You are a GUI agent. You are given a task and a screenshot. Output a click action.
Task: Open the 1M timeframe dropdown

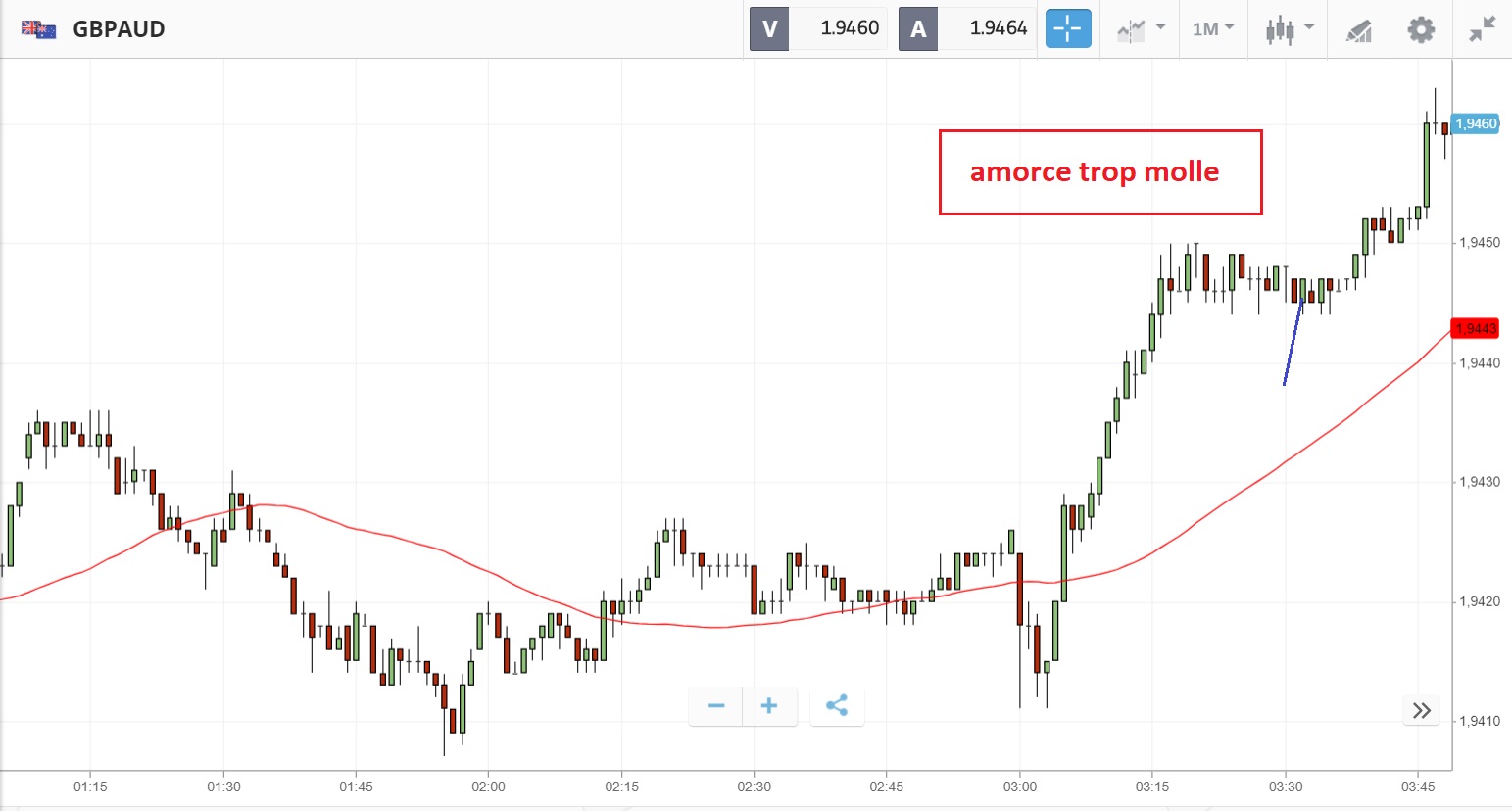[x=1213, y=28]
